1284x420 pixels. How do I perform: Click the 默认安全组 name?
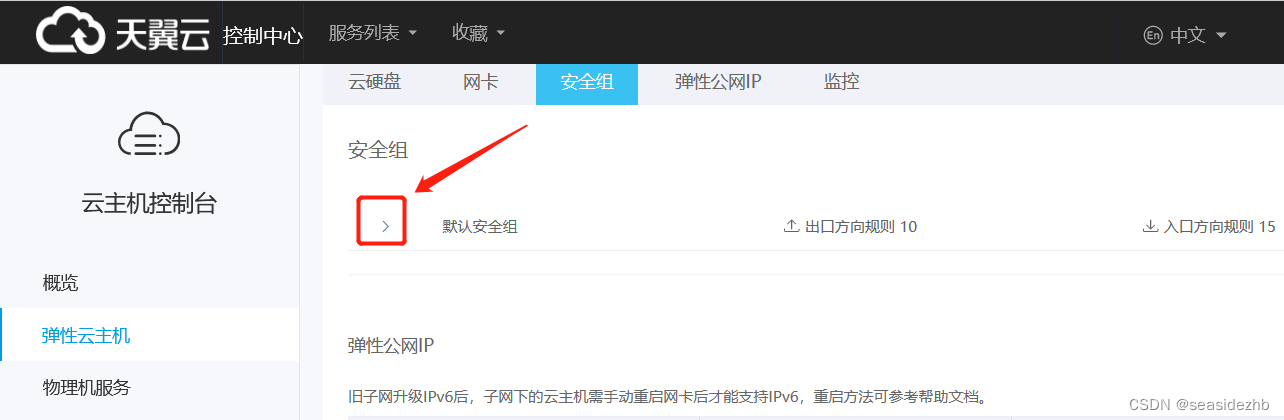pyautogui.click(x=480, y=227)
